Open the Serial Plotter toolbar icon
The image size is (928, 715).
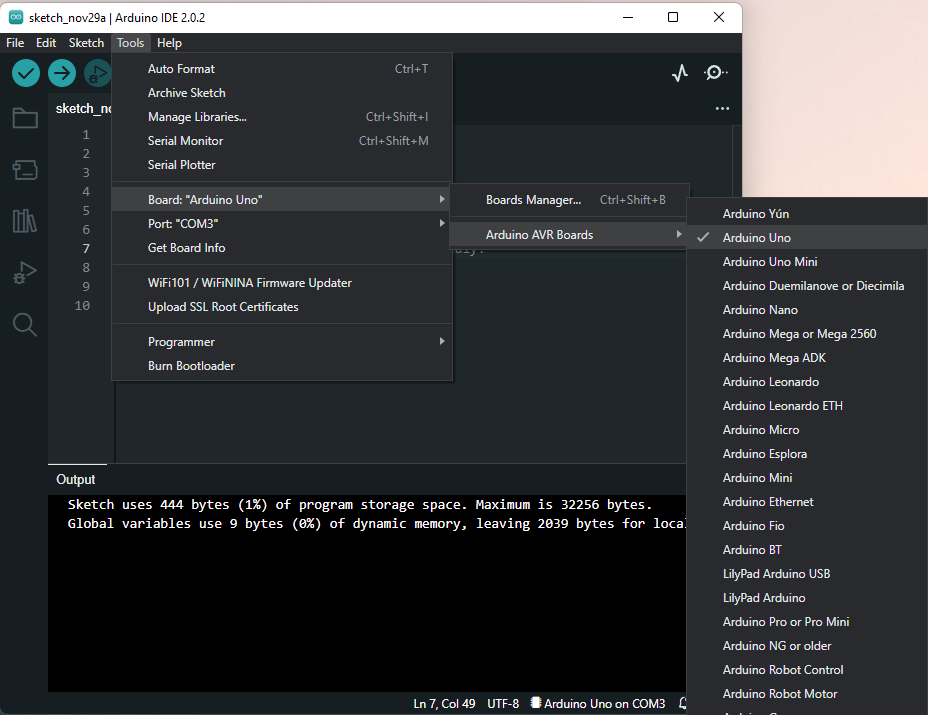click(x=680, y=73)
